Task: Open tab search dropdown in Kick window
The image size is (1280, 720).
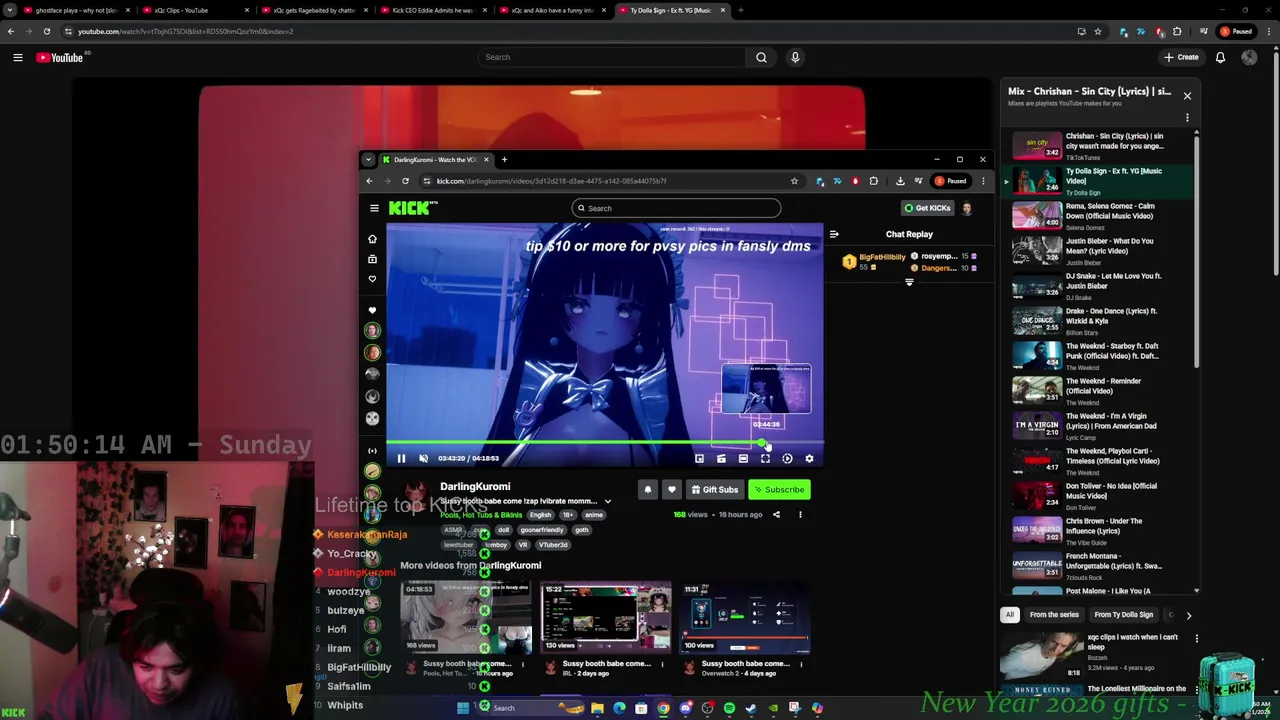Action: tap(368, 160)
